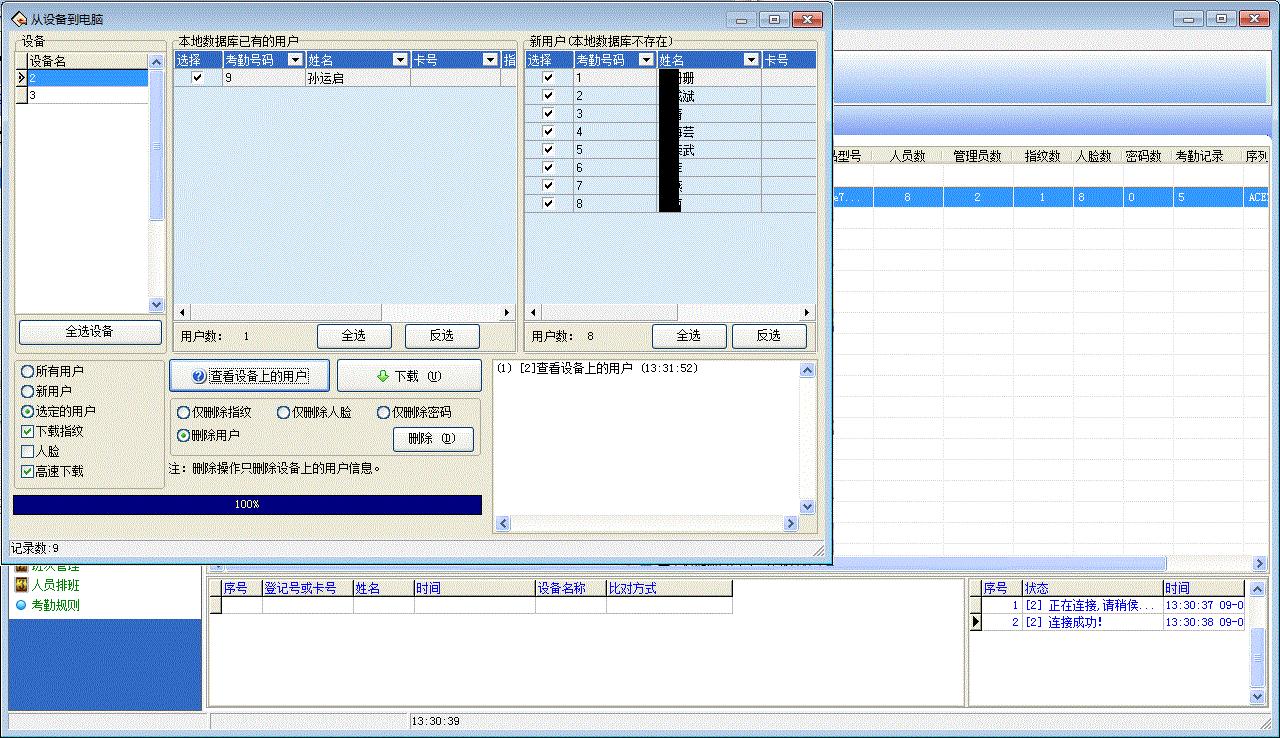Image resolution: width=1280 pixels, height=738 pixels.
Task: Open 人员排班 in the left sidebar
Action: (x=55, y=585)
